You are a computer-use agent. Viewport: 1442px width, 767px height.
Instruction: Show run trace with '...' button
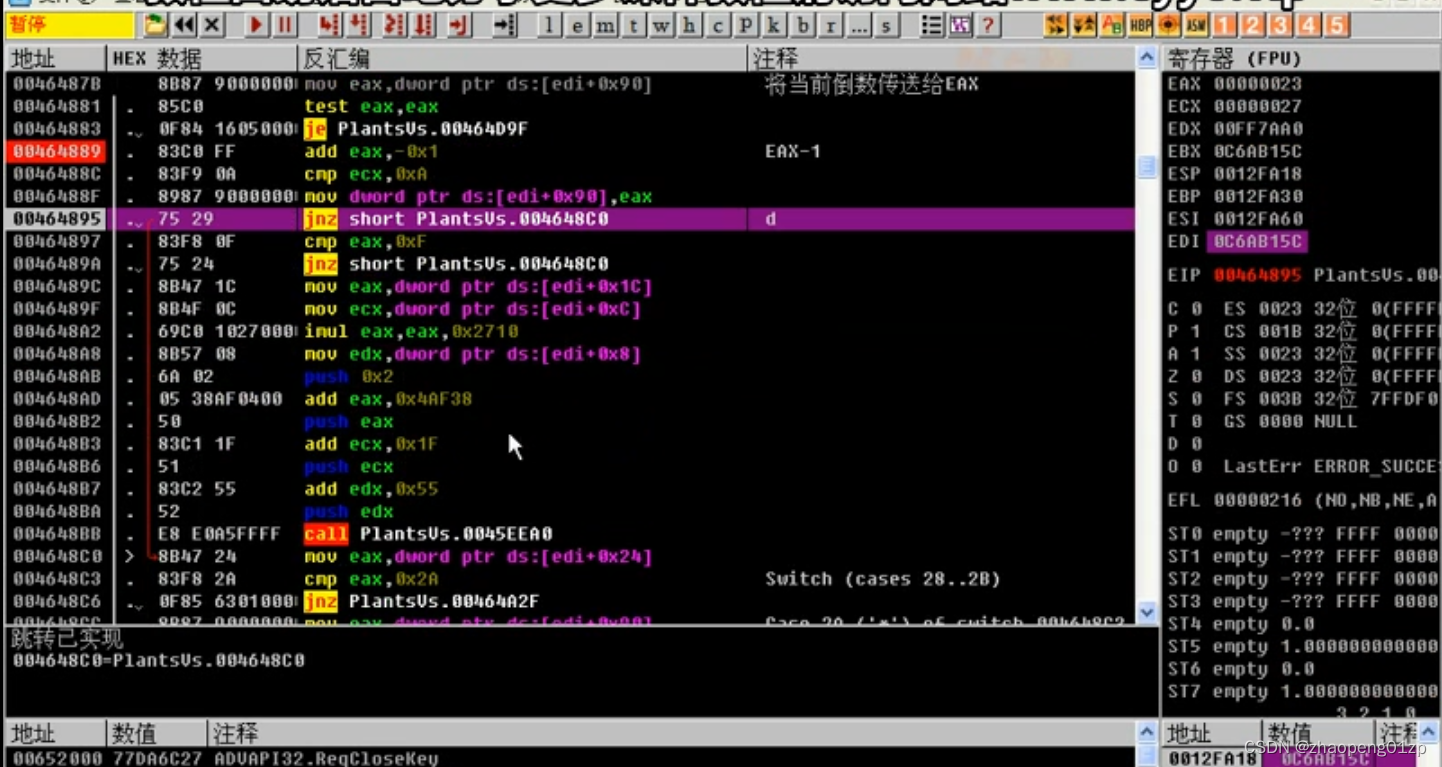pos(858,25)
